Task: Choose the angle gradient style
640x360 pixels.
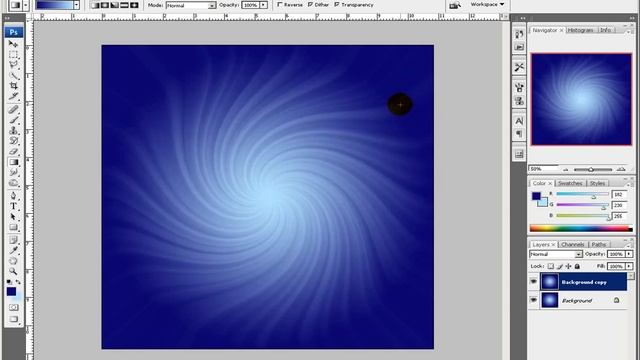Action: (115, 5)
